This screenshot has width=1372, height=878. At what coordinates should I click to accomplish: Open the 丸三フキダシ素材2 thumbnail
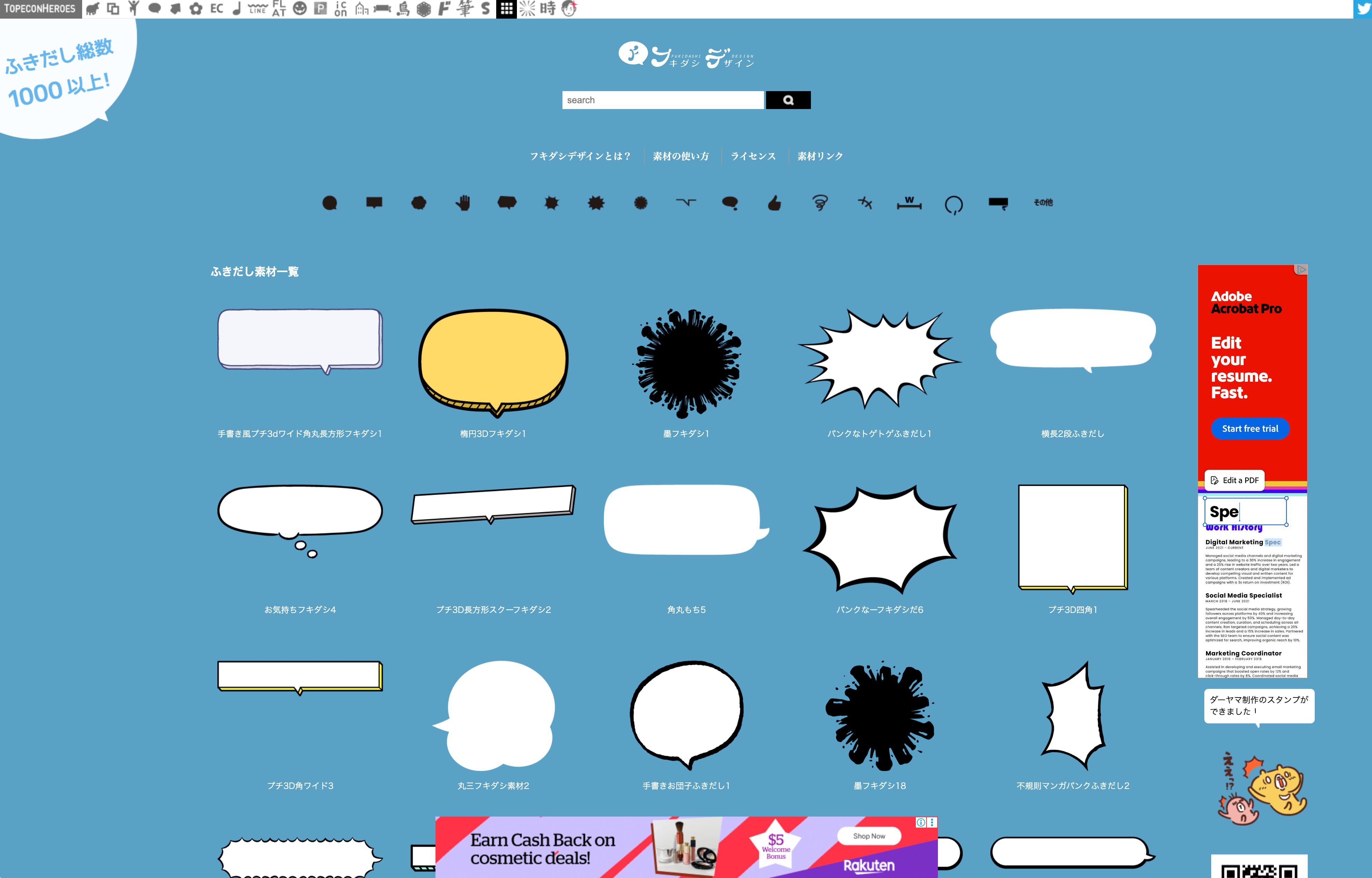click(494, 715)
